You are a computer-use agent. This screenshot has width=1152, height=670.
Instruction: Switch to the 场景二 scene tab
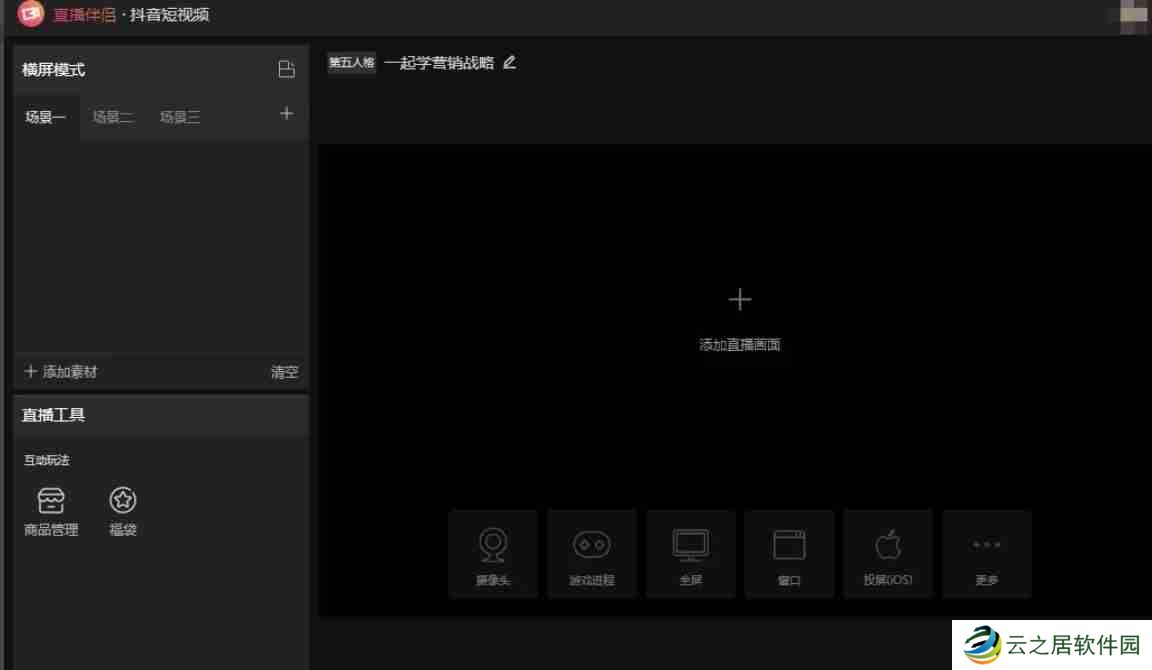pos(113,116)
